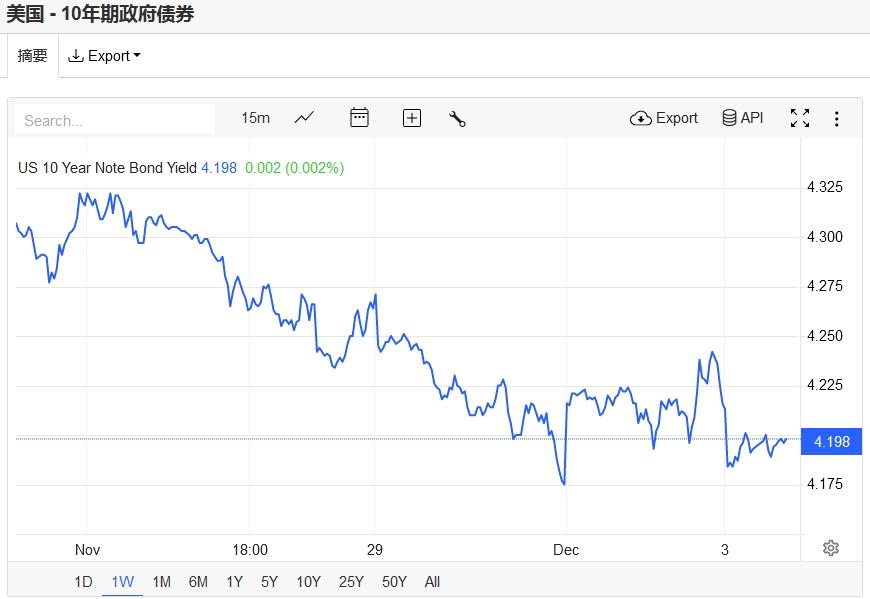Open the chart type line icon
Image resolution: width=870 pixels, height=599 pixels.
pyautogui.click(x=304, y=118)
